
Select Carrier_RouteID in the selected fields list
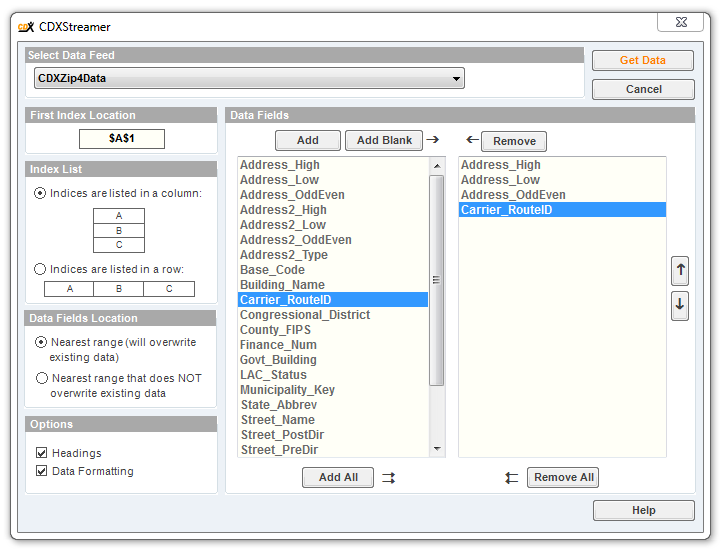click(x=563, y=210)
